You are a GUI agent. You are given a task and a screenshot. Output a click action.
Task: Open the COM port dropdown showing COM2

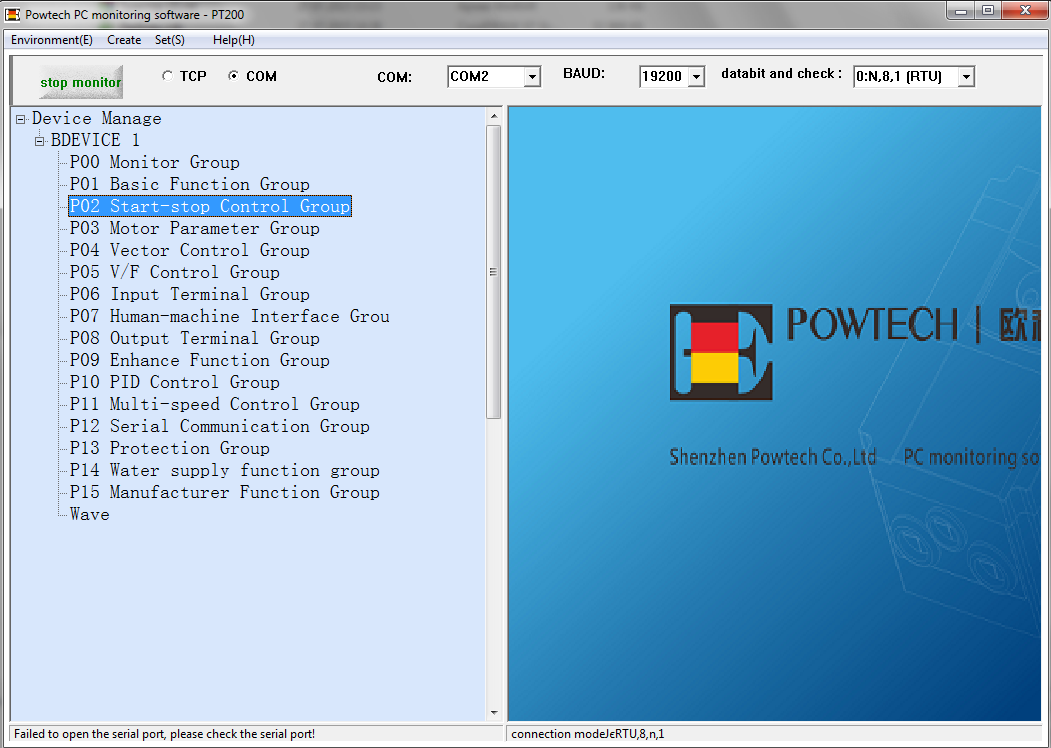point(532,77)
